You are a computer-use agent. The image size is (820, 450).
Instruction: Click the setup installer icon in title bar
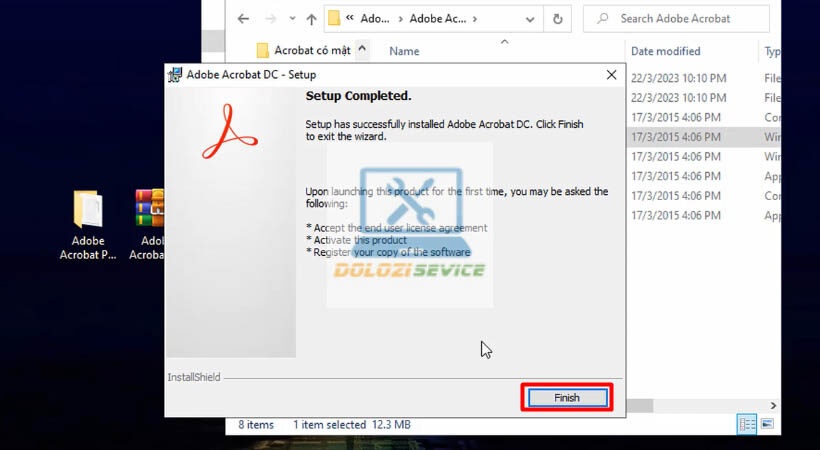(175, 75)
